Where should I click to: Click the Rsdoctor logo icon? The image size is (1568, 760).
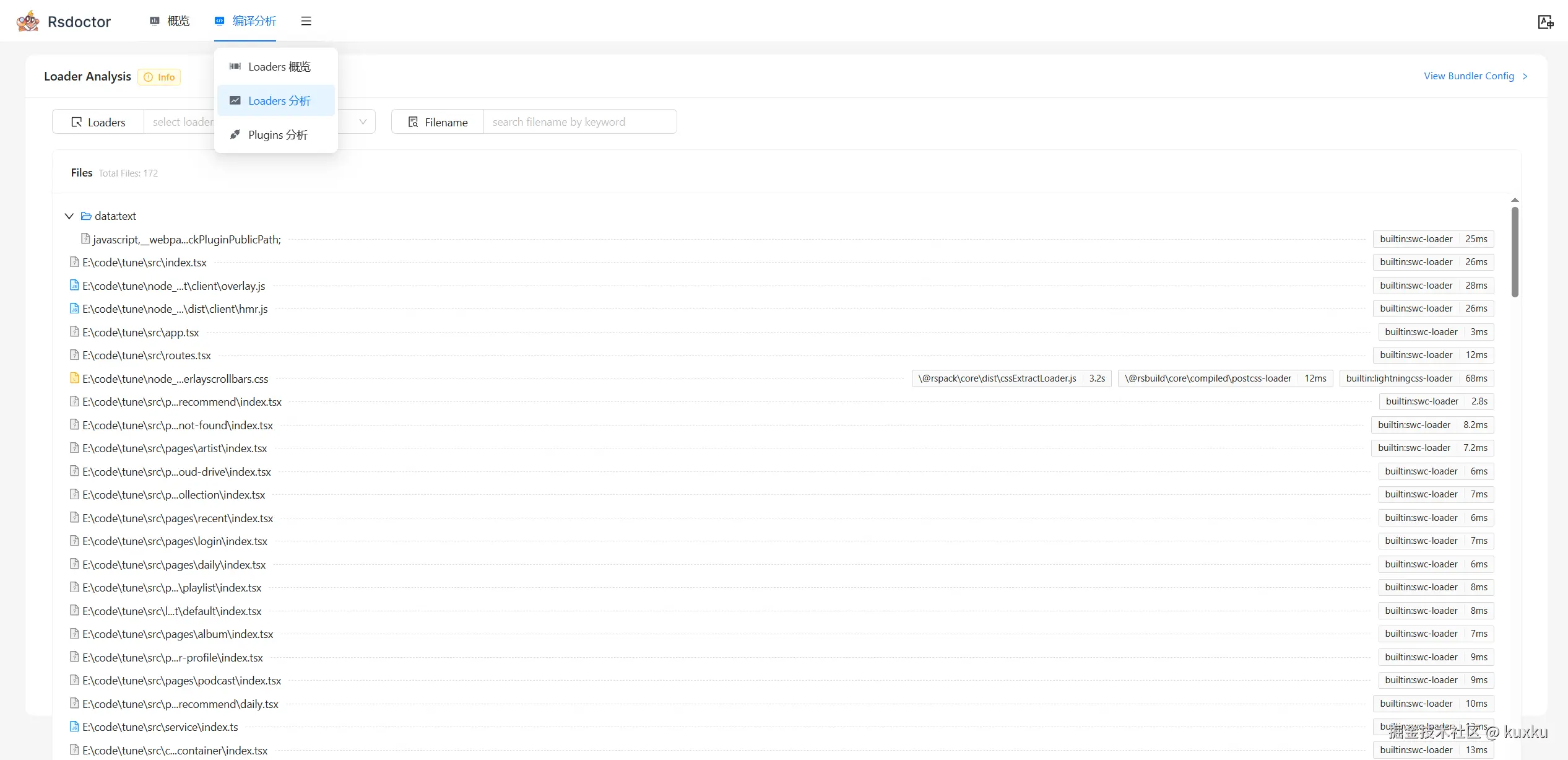(x=28, y=22)
